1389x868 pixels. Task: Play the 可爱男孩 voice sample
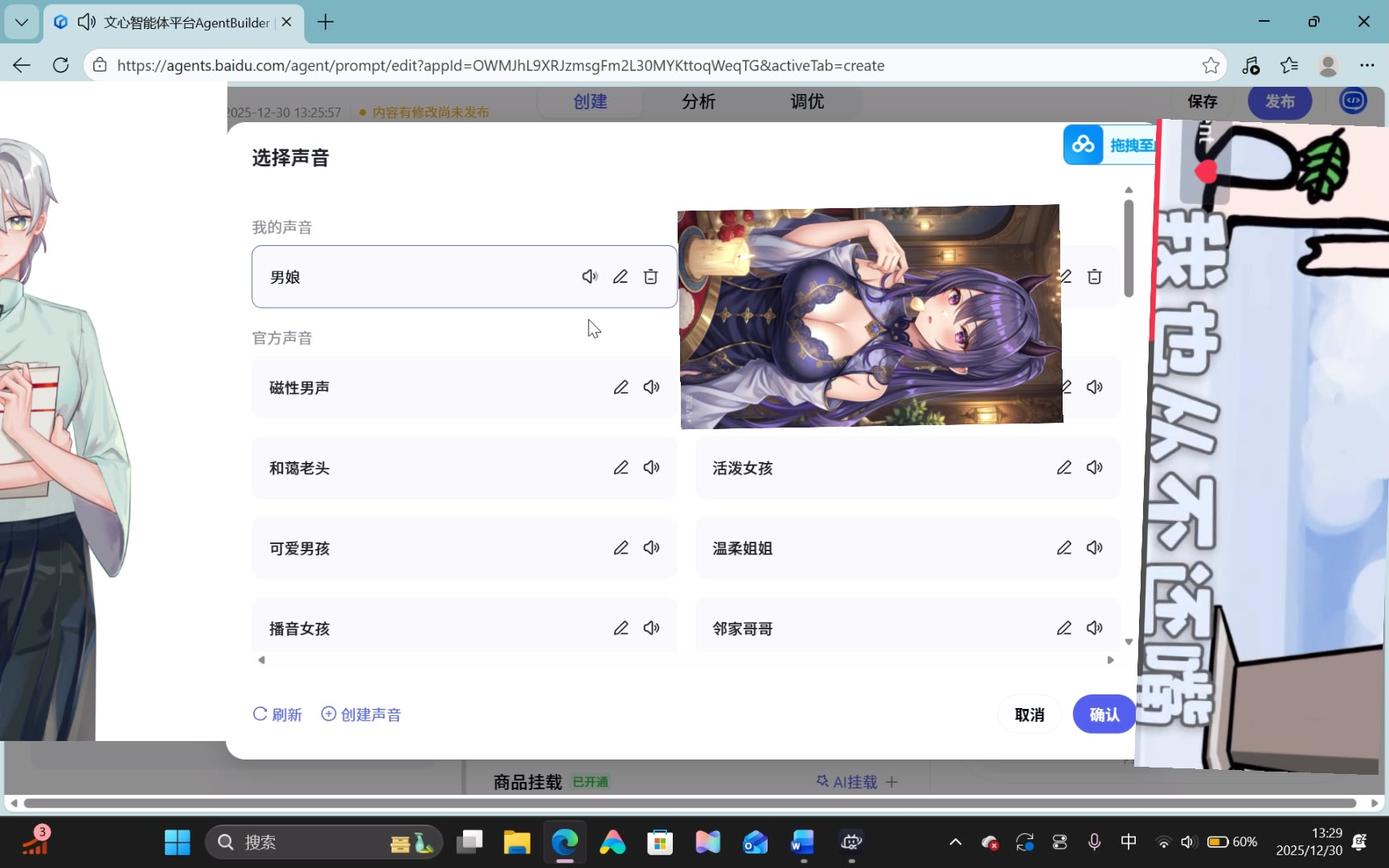coord(651,548)
